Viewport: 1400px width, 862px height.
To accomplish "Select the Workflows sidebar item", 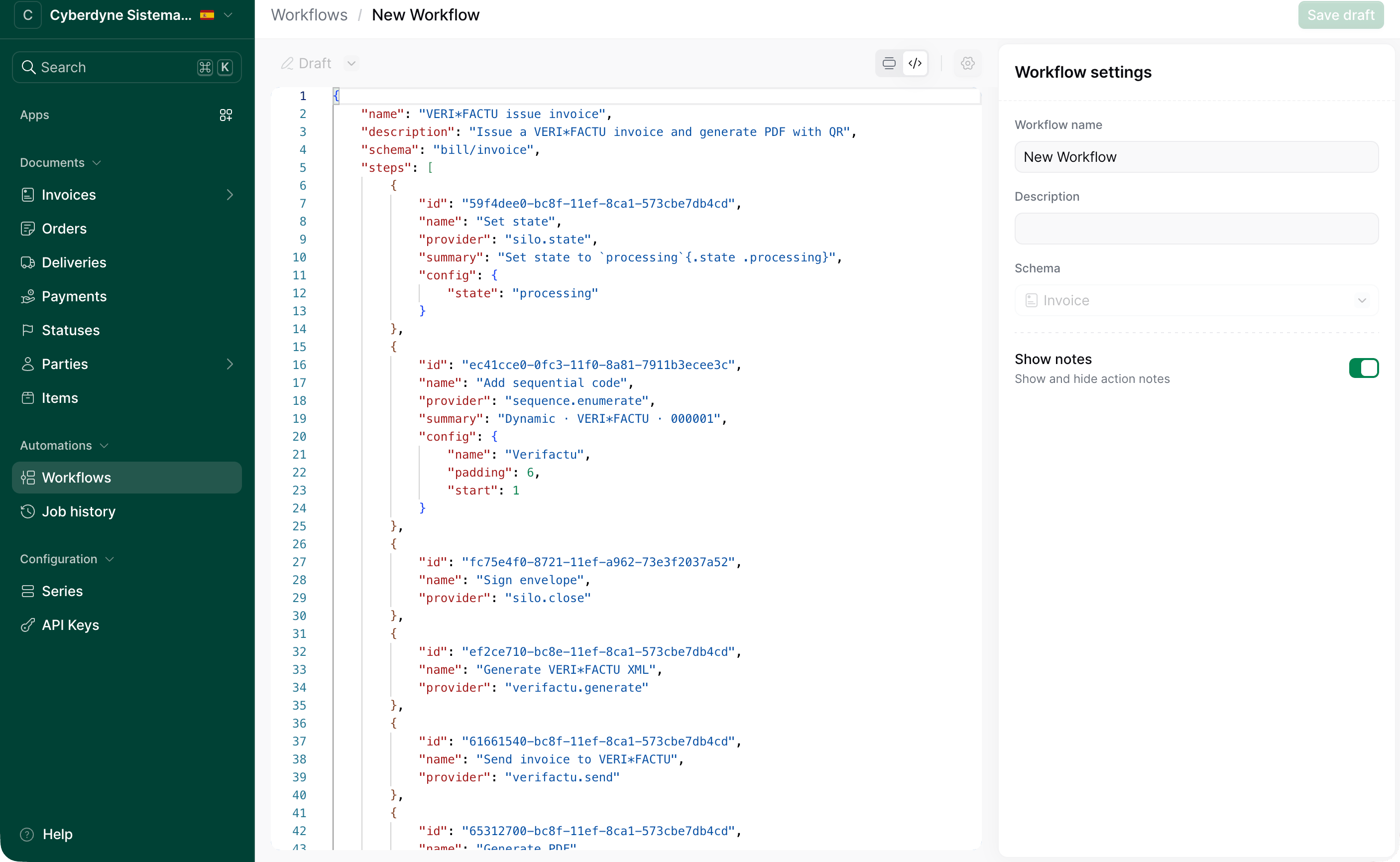I will 127,478.
